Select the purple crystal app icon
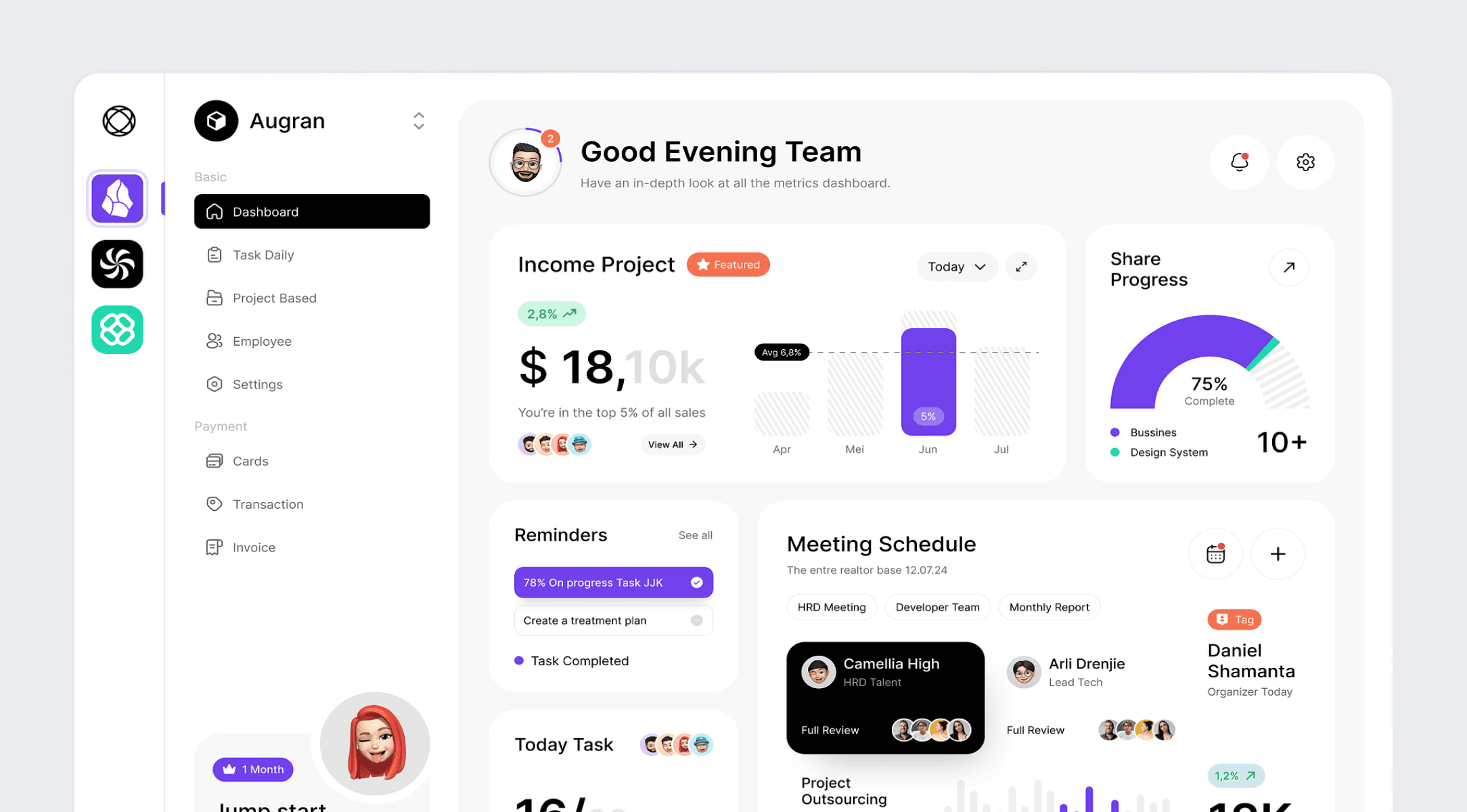Image resolution: width=1467 pixels, height=812 pixels. 117,198
